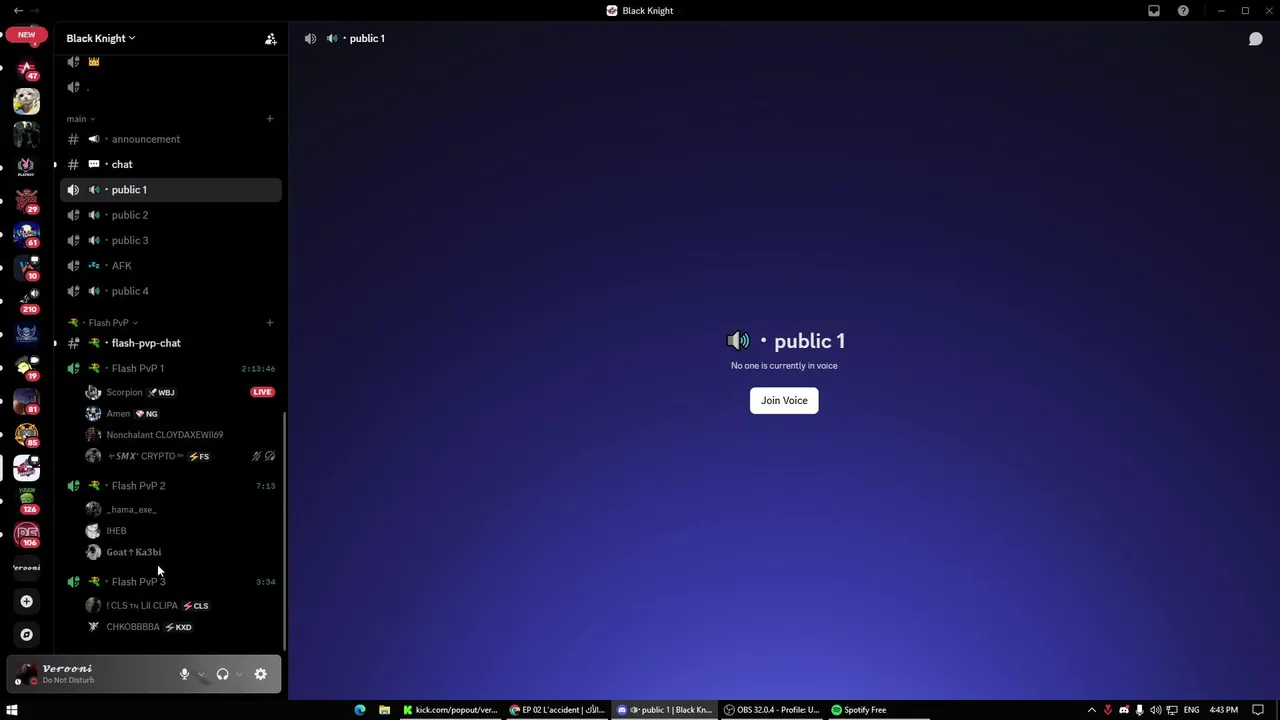Open the cat avatar server
This screenshot has width=1280, height=720.
(27, 101)
